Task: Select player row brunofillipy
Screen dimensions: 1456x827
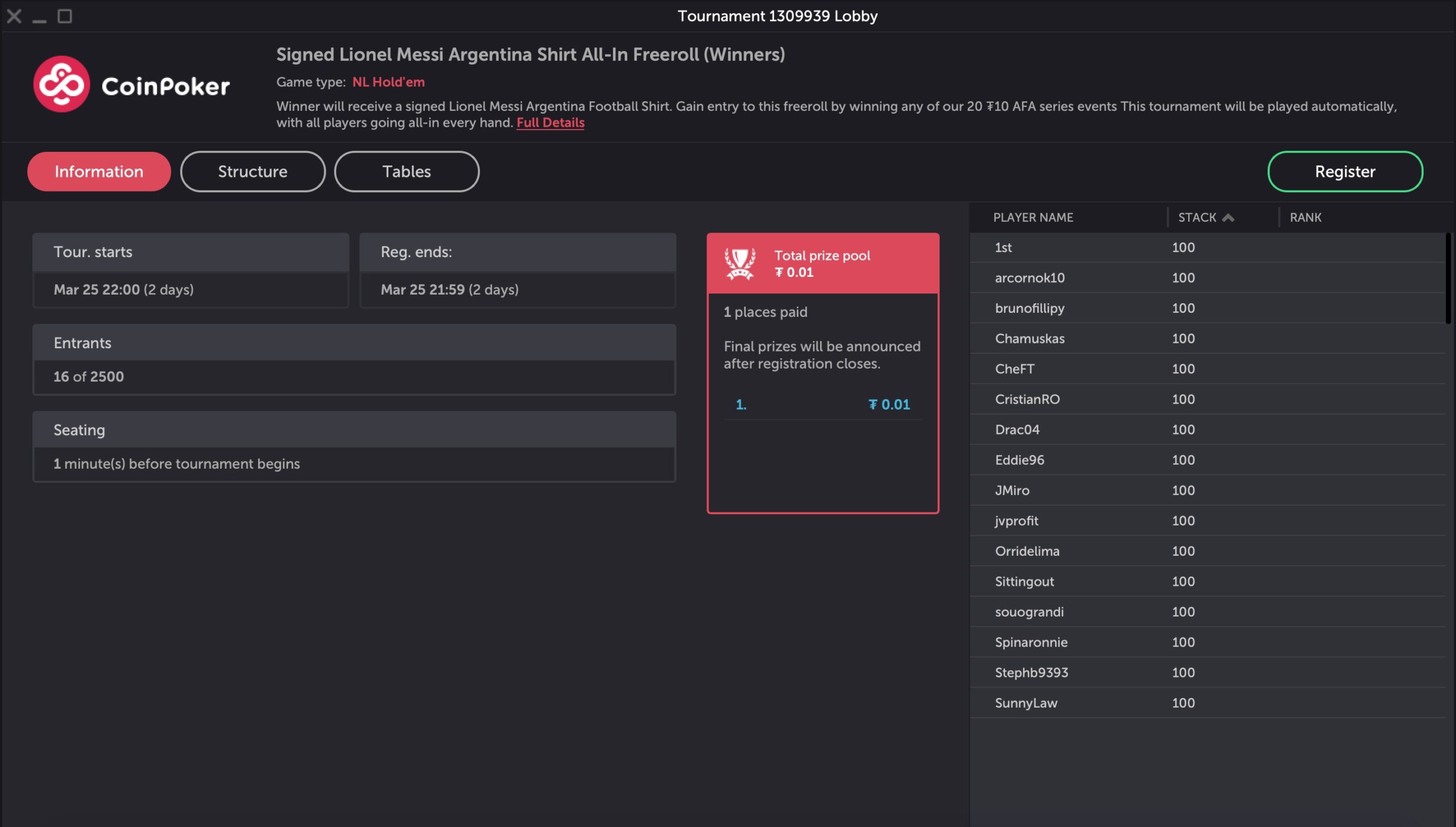Action: click(x=1207, y=308)
